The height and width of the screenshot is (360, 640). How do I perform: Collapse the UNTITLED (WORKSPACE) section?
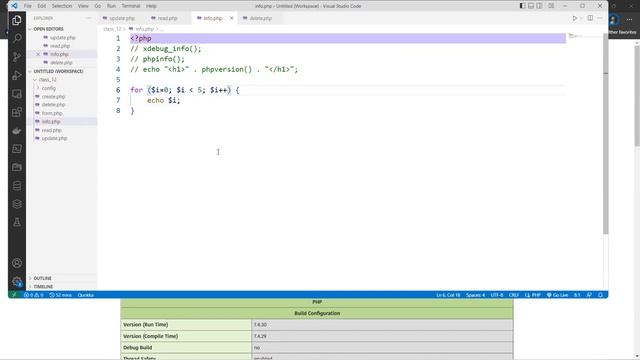pos(58,71)
